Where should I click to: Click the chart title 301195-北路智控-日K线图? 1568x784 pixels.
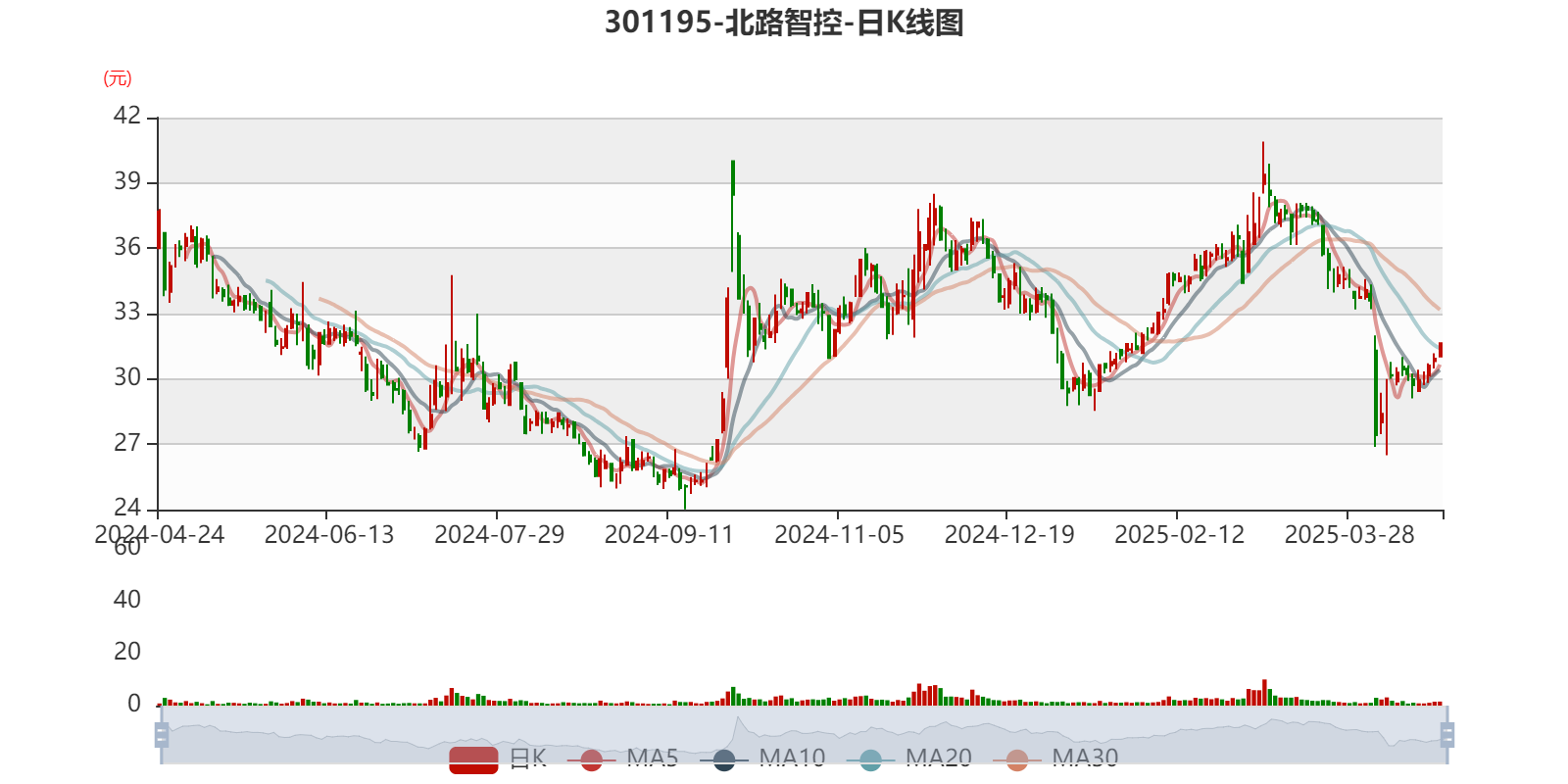coord(784,22)
